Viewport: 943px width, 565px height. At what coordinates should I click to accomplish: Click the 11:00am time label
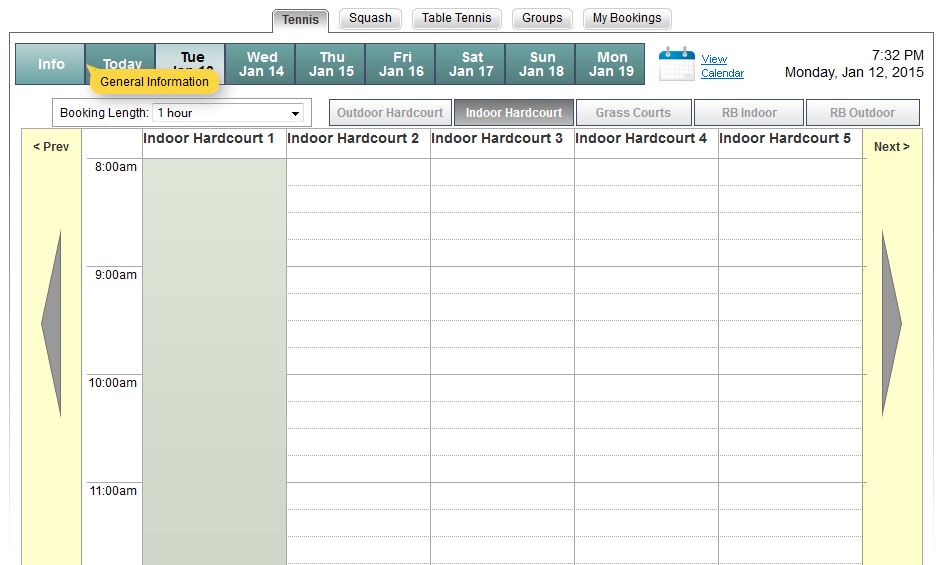coord(113,491)
